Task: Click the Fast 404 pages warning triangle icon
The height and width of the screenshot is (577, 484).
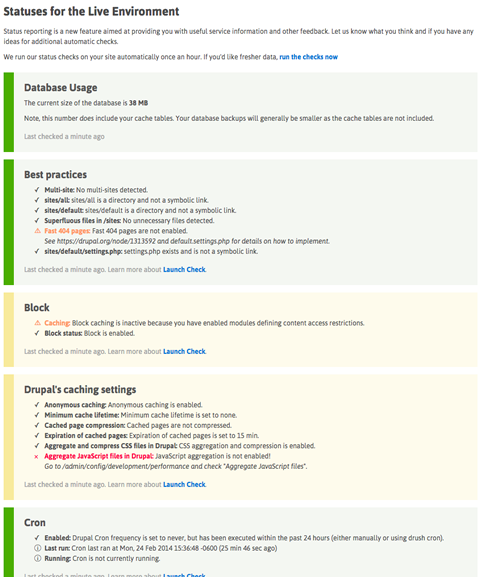Action: 38,231
